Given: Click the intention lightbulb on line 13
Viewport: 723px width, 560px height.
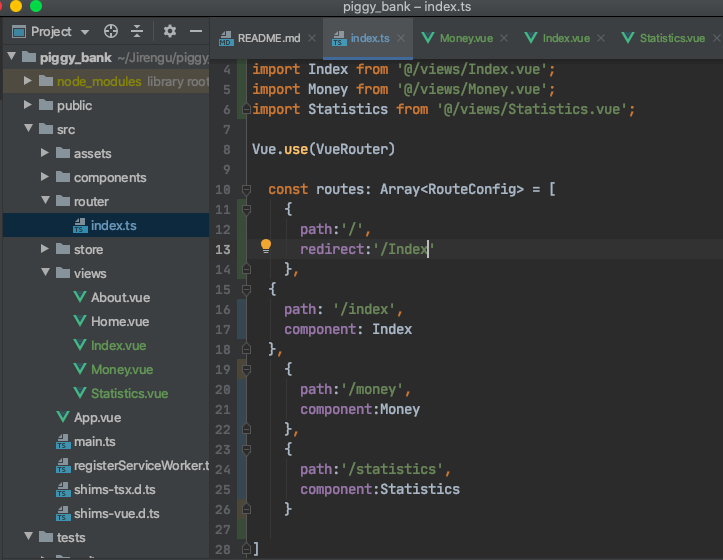Looking at the screenshot, I should tap(266, 246).
